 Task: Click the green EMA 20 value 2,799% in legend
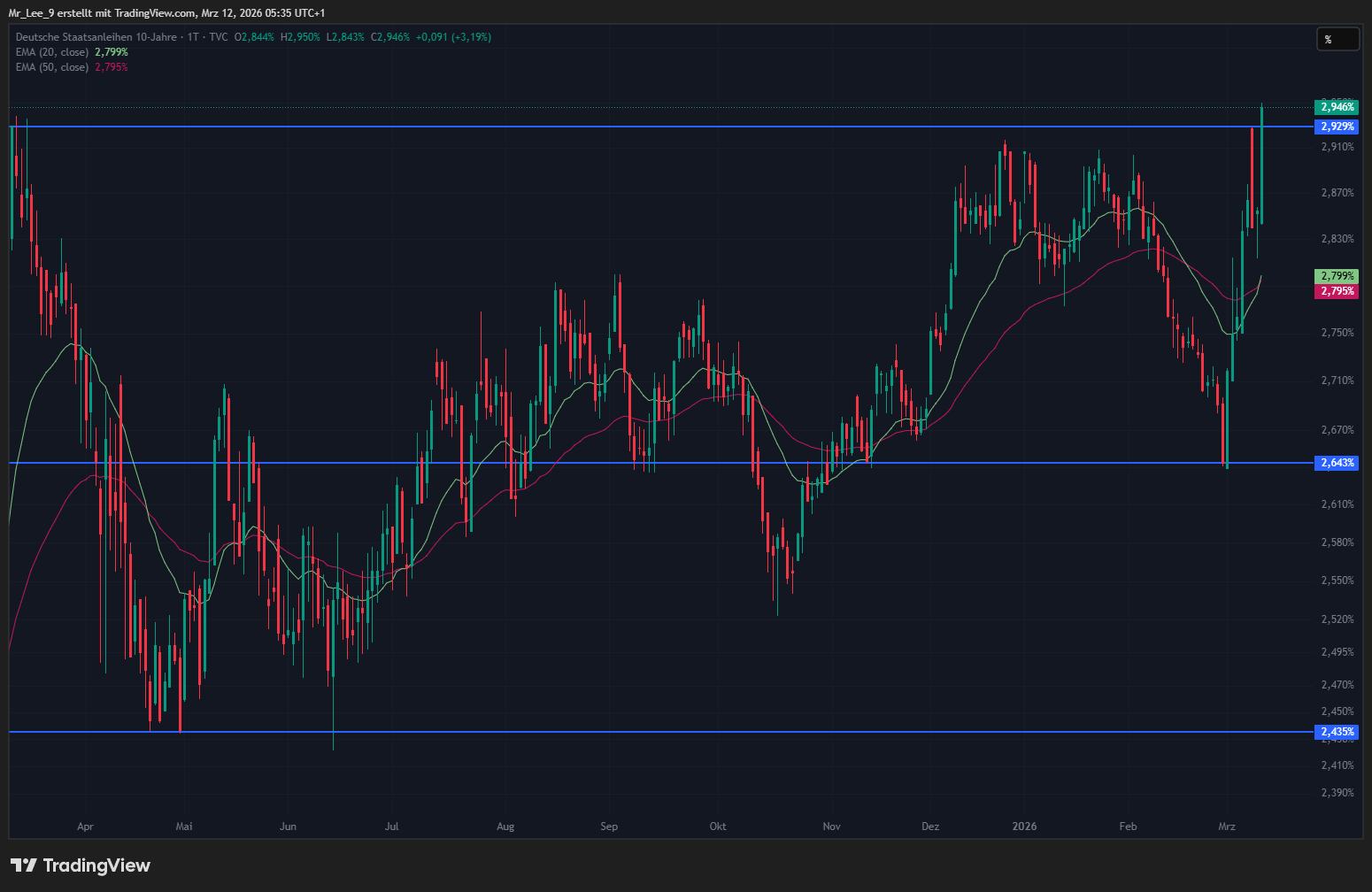tap(112, 52)
